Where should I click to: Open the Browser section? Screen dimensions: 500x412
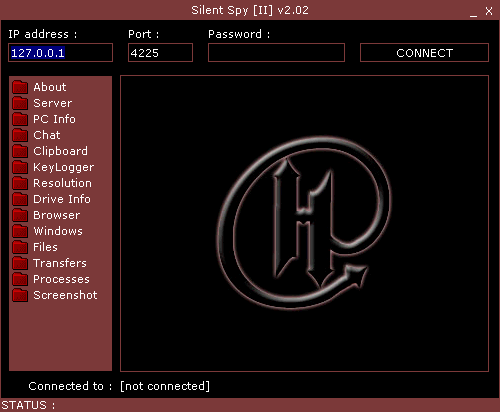57,215
